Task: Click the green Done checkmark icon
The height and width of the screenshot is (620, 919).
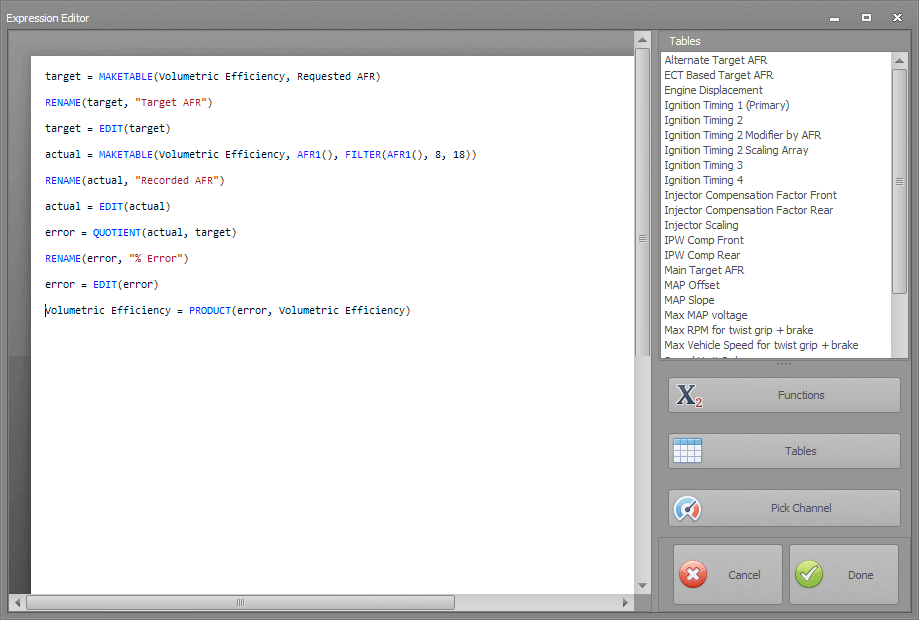Action: coord(809,575)
